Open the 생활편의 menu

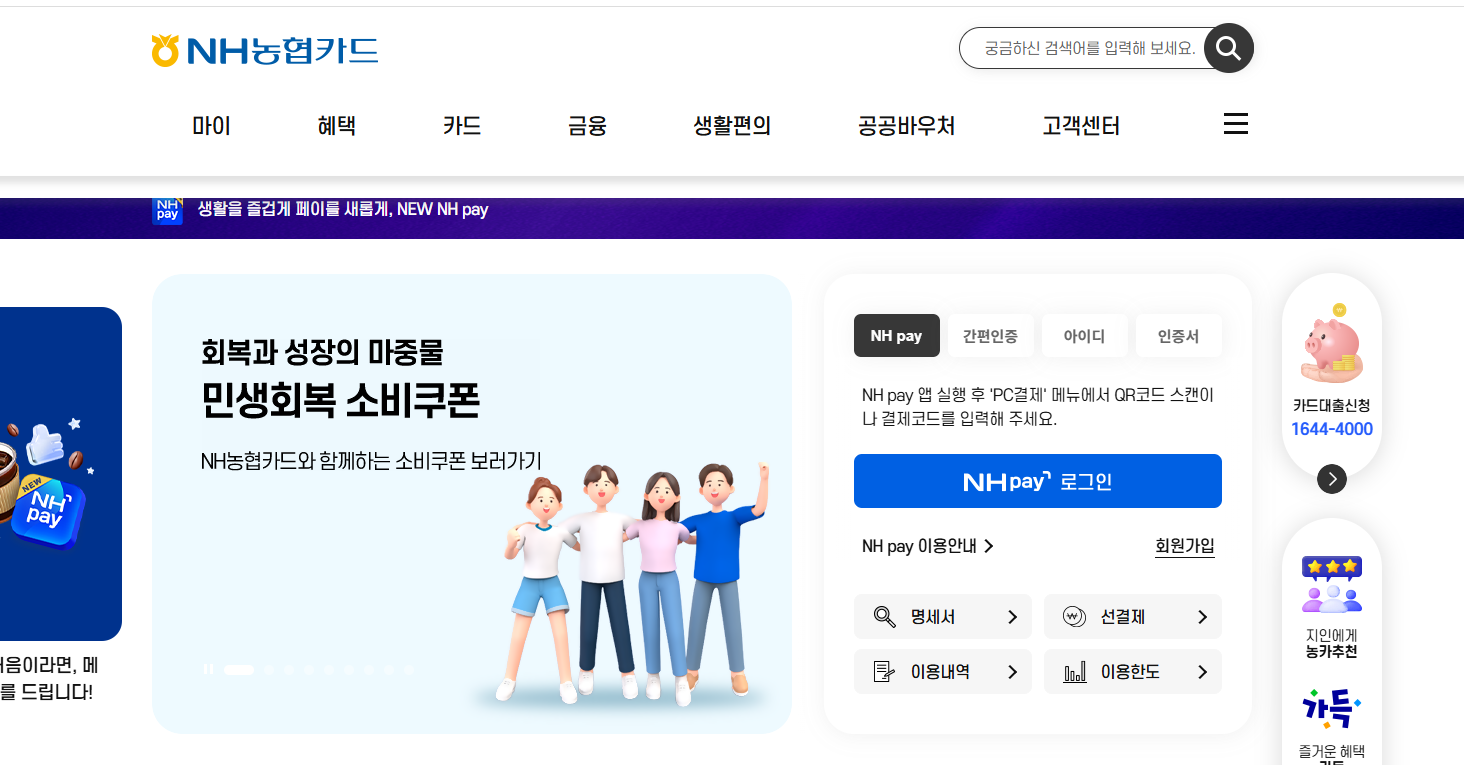[x=732, y=126]
